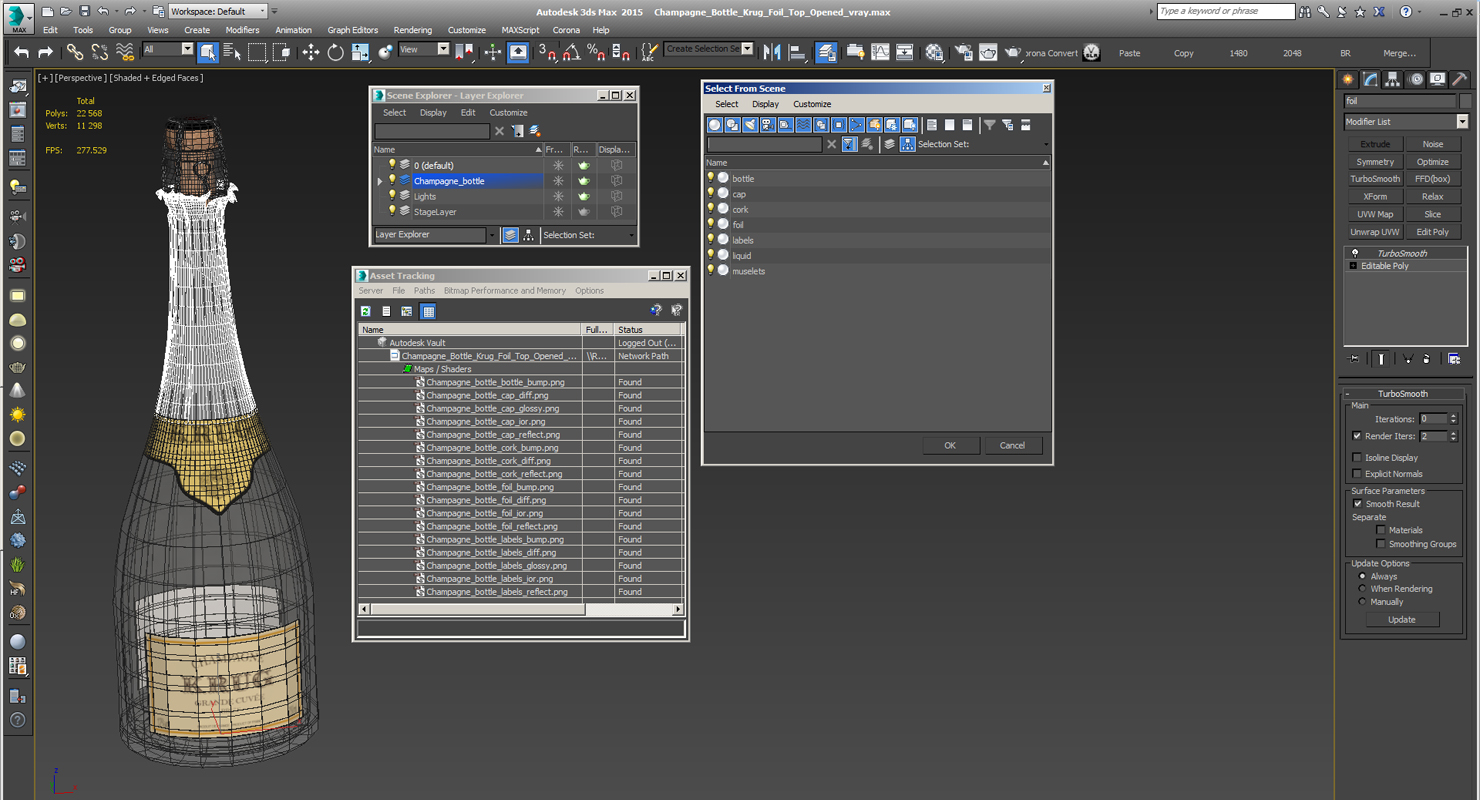Open the Render Setup teapot icon

(x=963, y=52)
